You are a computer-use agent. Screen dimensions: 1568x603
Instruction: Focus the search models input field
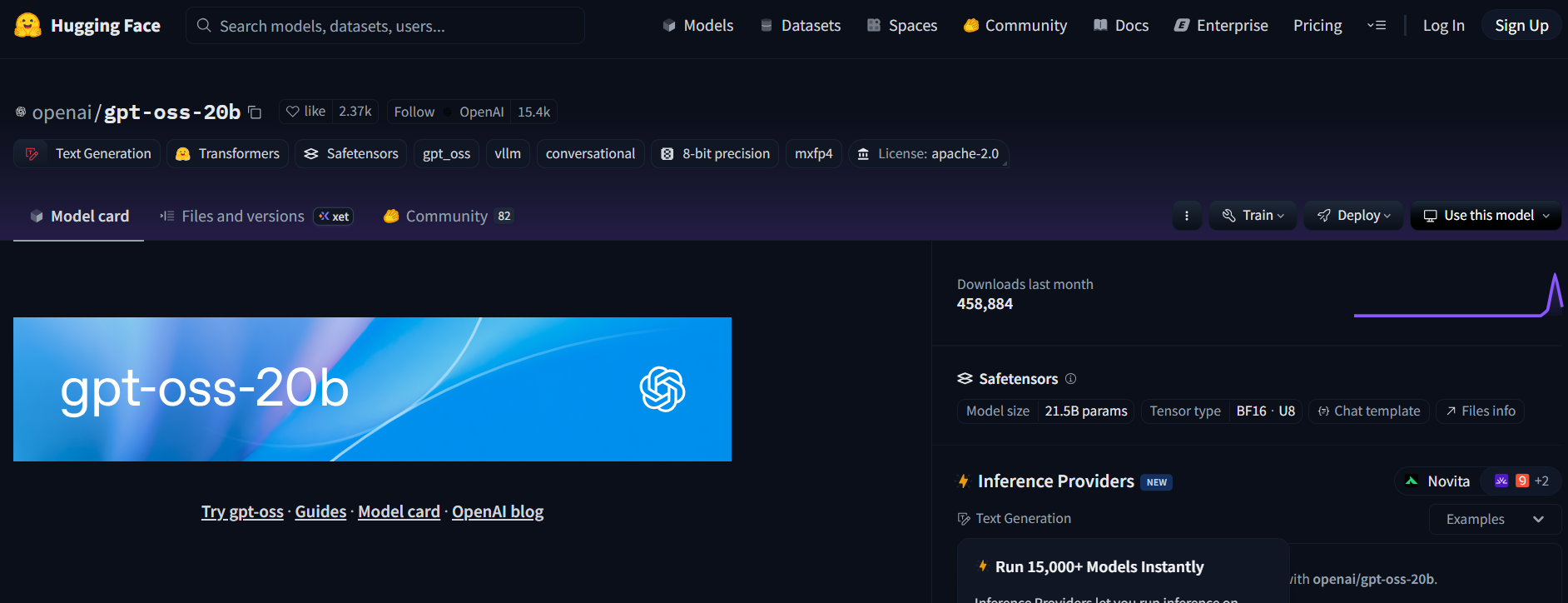385,26
